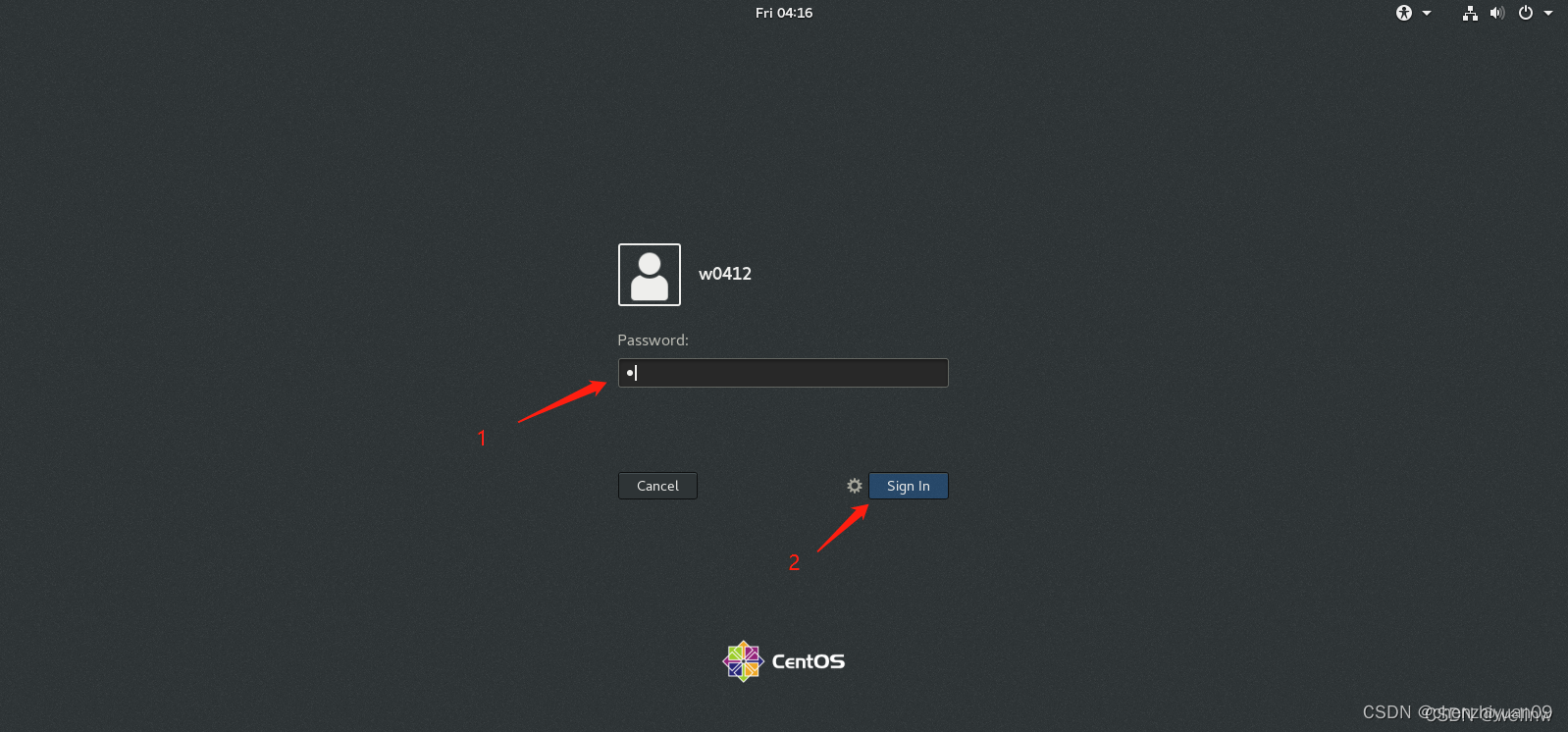Click the CentOS wordmark text

coord(809,661)
